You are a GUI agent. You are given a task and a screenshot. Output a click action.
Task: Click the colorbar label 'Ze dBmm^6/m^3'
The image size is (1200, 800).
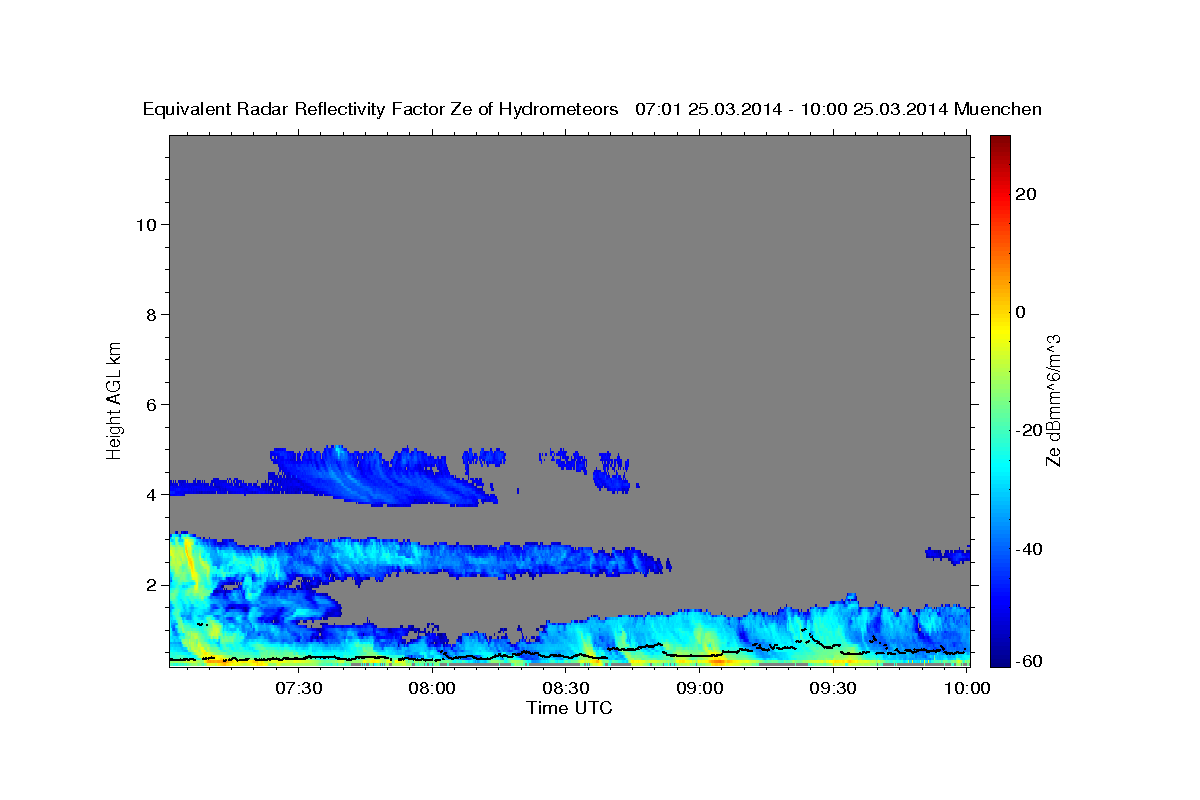(1053, 400)
